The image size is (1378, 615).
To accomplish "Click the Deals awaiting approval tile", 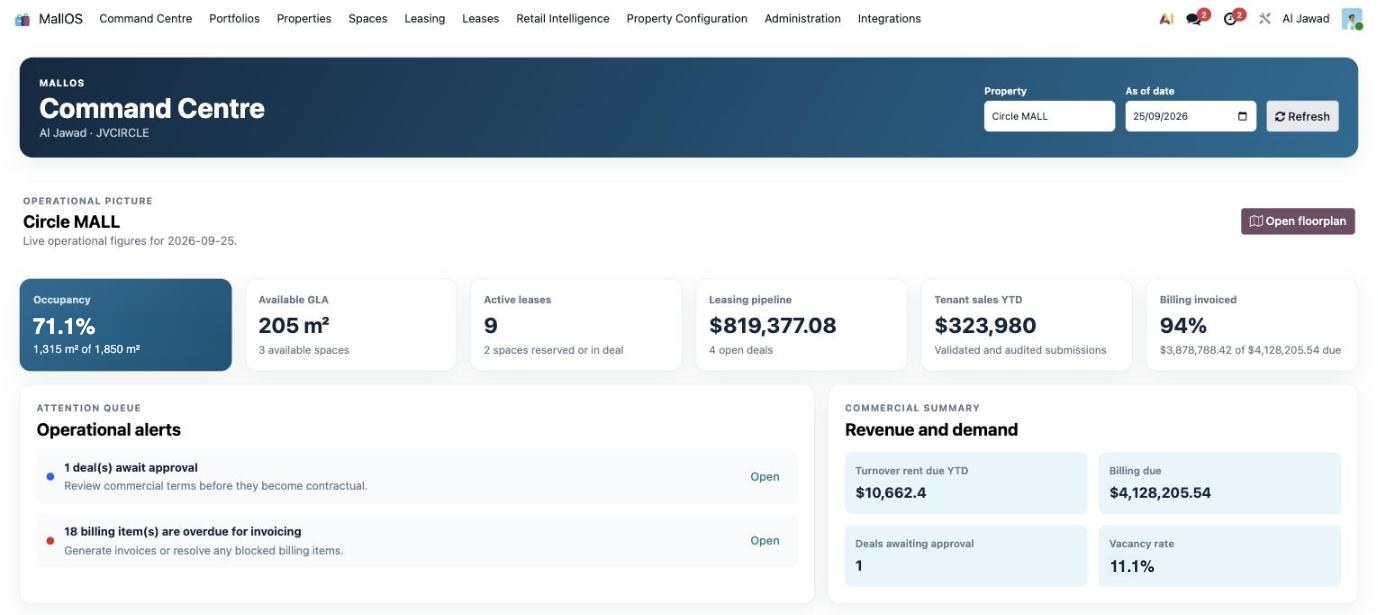I will [966, 556].
